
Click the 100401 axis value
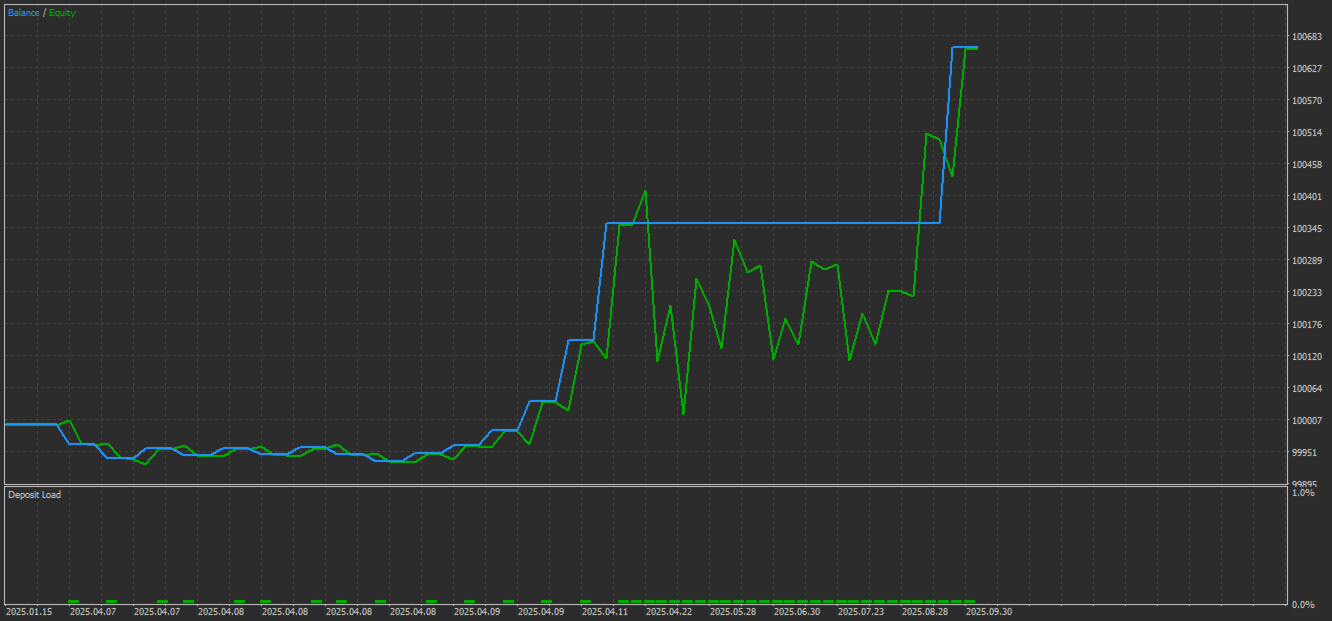pyautogui.click(x=1306, y=197)
